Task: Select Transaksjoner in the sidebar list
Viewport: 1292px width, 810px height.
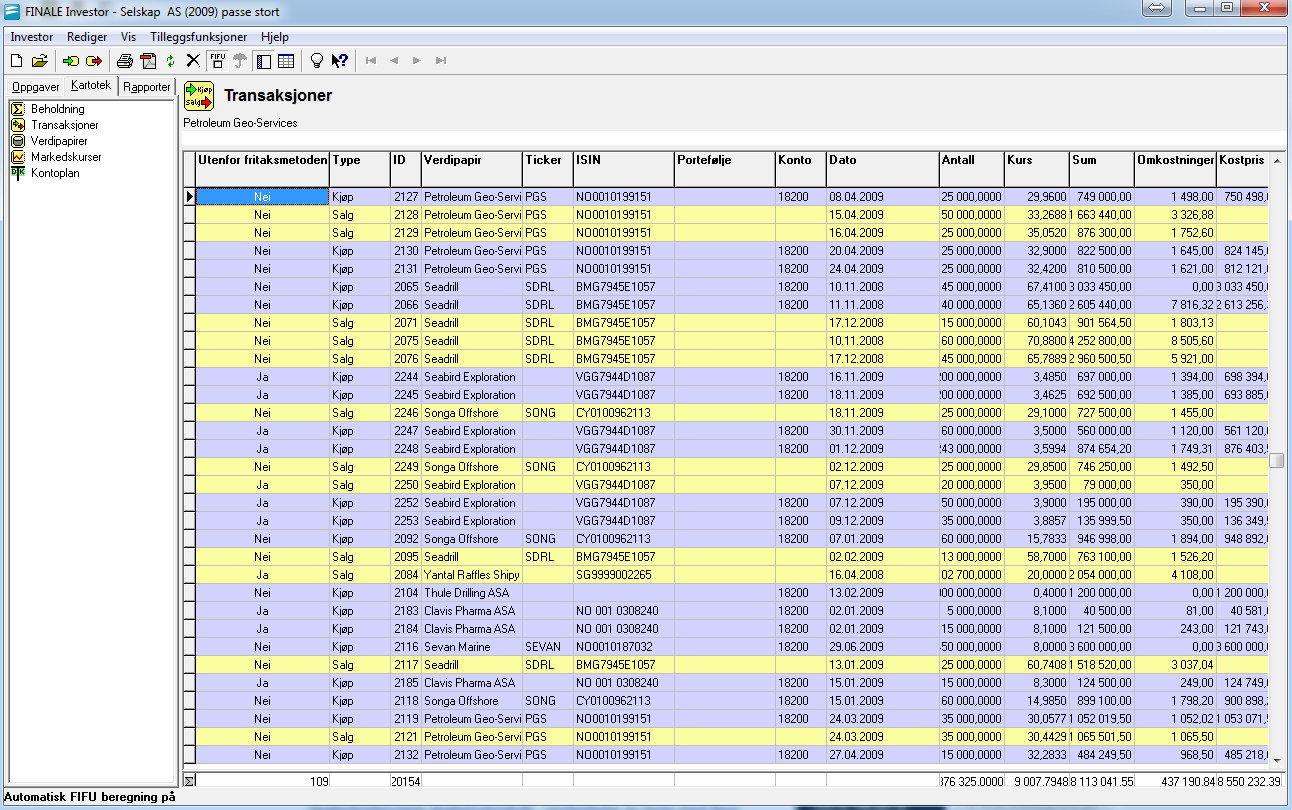Action: click(65, 125)
